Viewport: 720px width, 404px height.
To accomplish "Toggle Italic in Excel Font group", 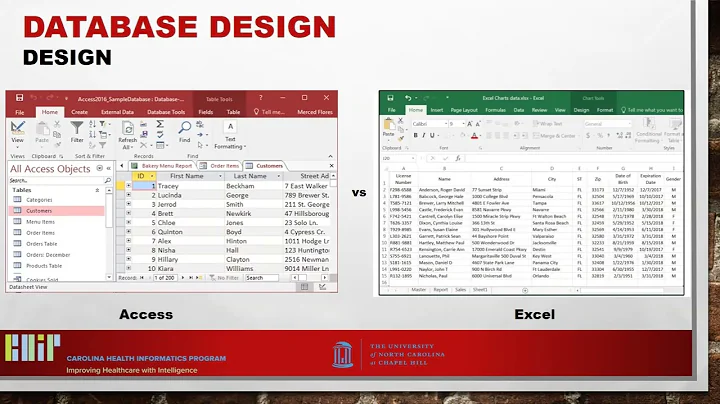I will [x=423, y=135].
